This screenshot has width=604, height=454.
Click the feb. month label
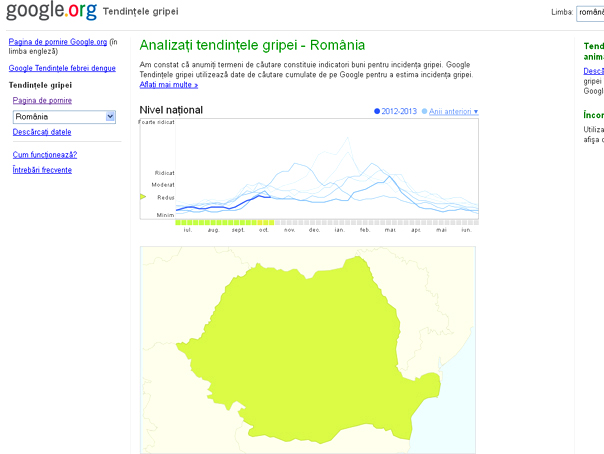[x=365, y=230]
